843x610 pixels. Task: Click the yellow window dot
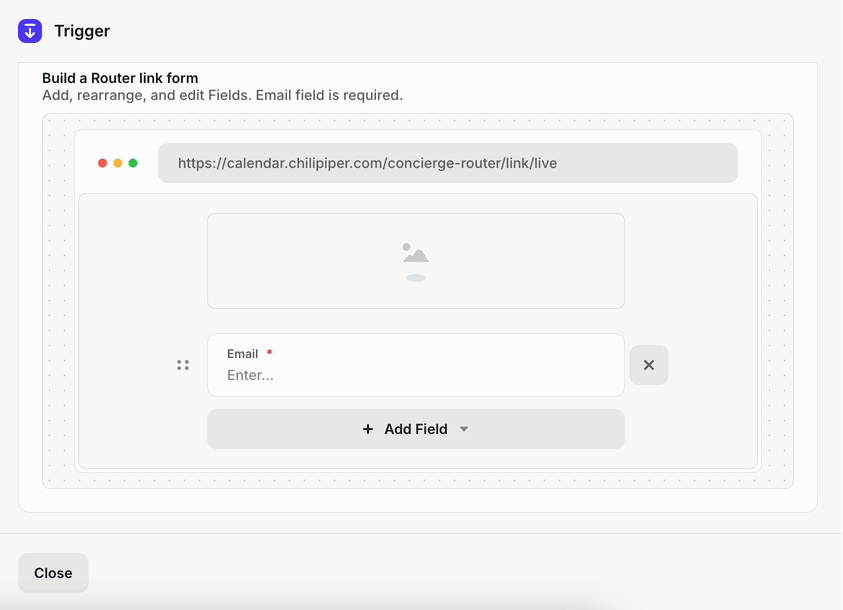coord(118,163)
